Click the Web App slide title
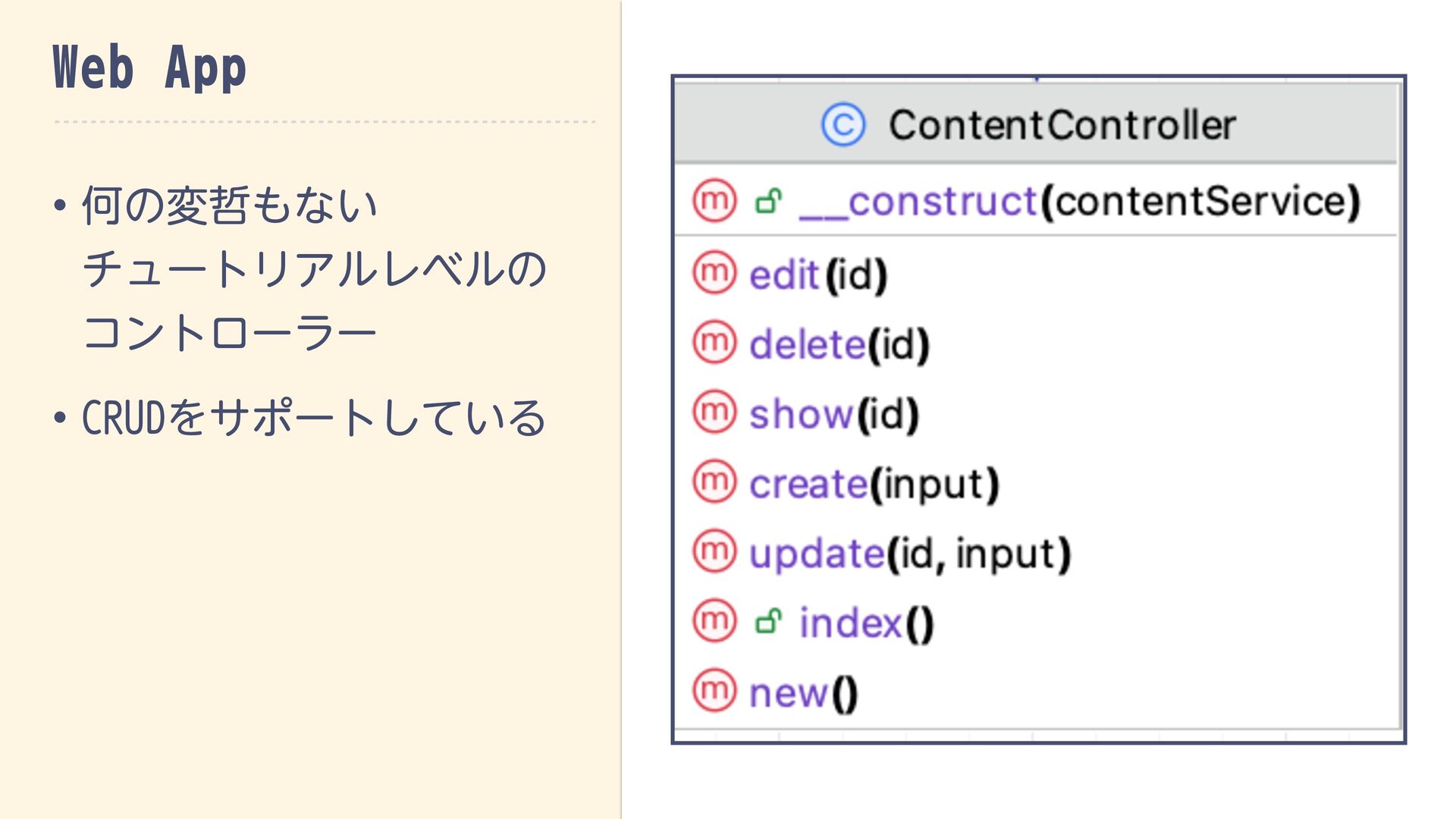Screen dimensions: 1456x819 (x=149, y=68)
